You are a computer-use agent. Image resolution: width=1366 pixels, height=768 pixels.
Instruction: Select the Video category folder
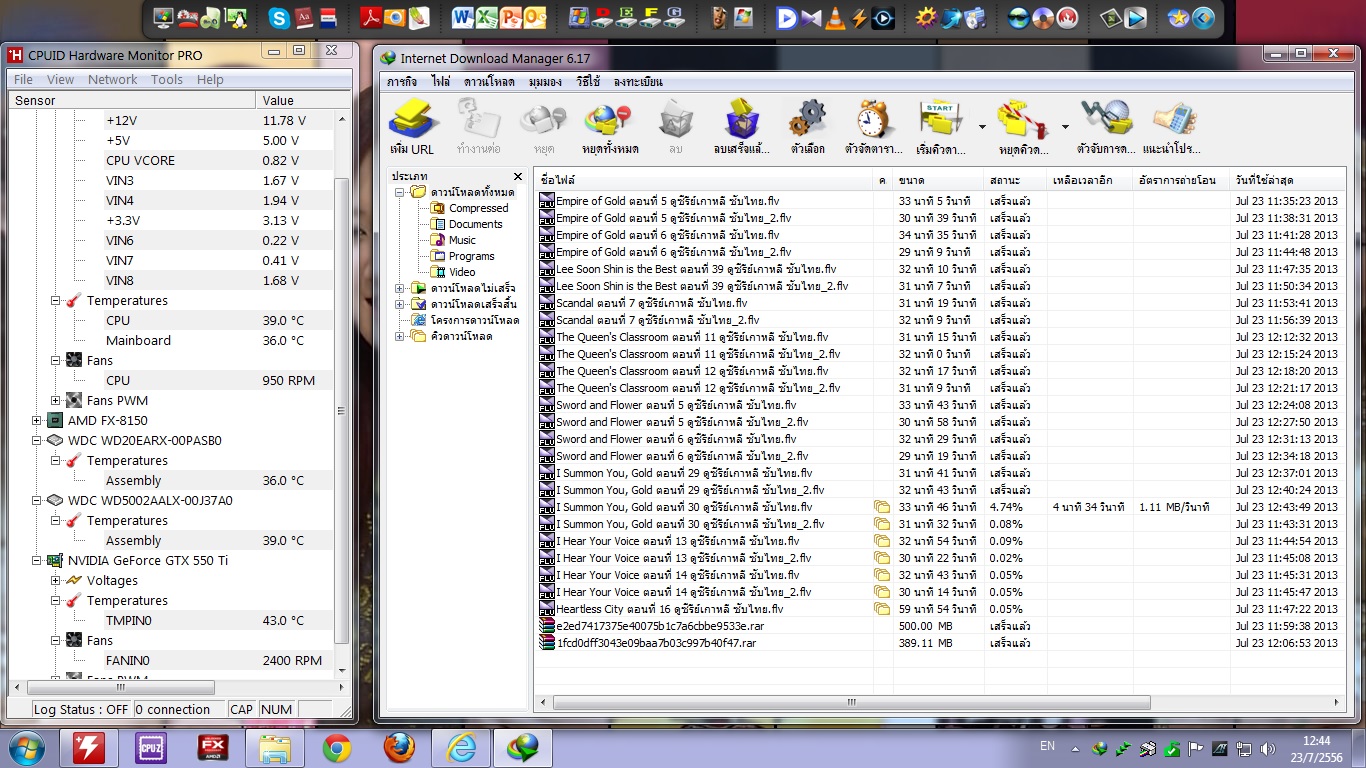coord(454,272)
